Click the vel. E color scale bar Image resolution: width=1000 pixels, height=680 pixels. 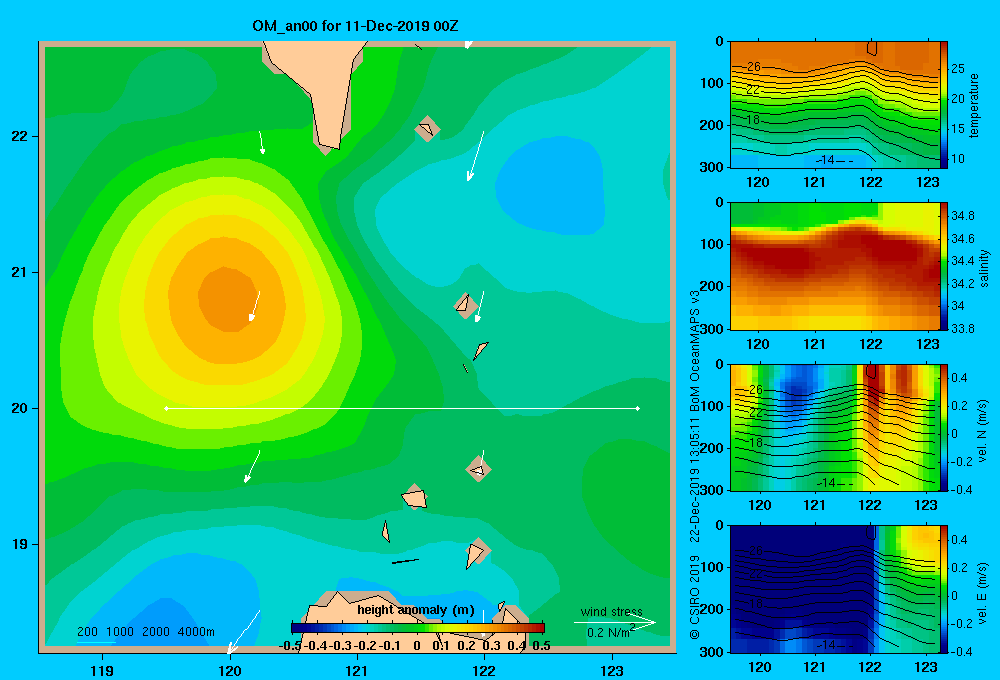944,589
